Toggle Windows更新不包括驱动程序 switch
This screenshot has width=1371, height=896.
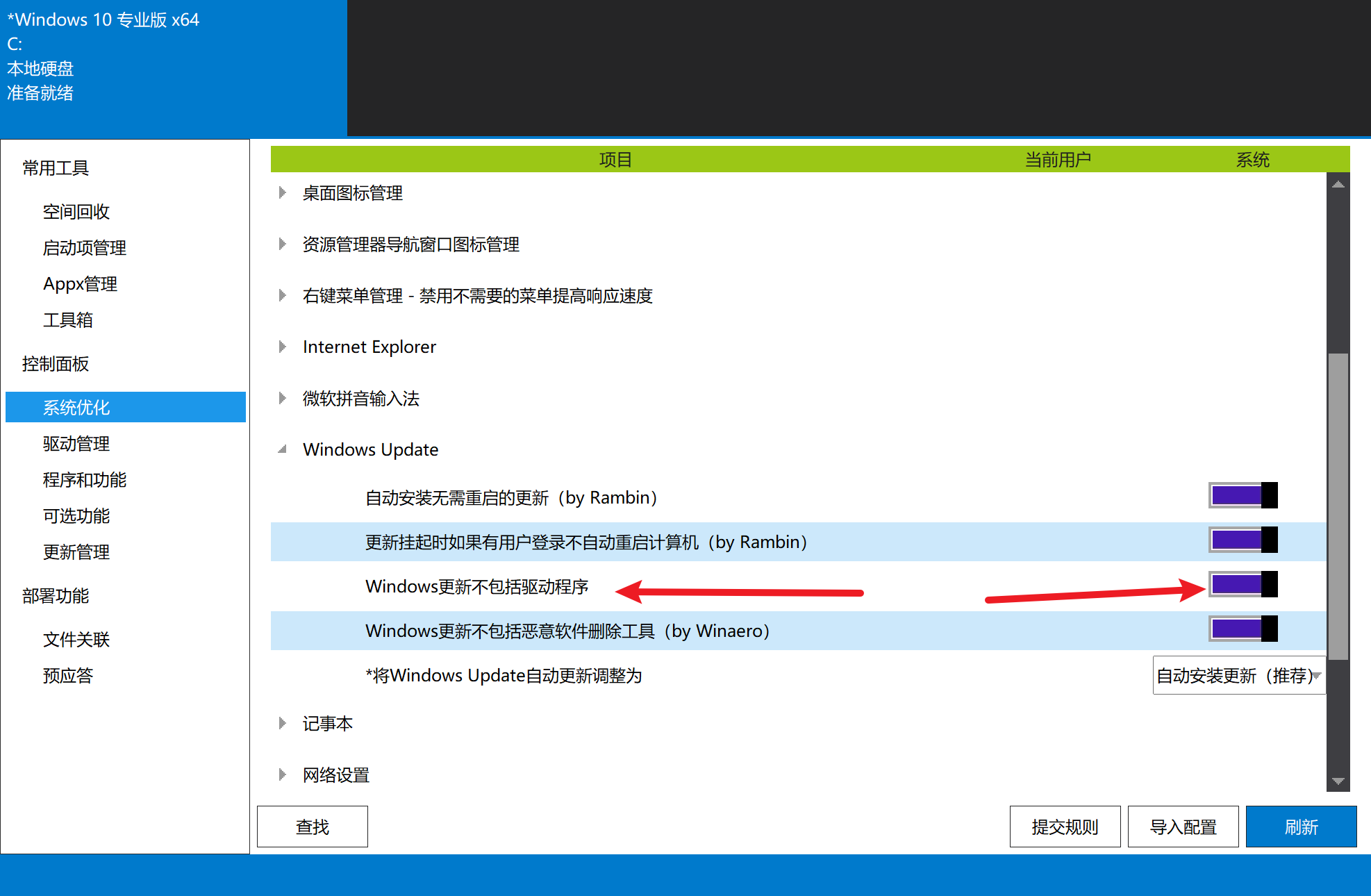click(x=1243, y=585)
